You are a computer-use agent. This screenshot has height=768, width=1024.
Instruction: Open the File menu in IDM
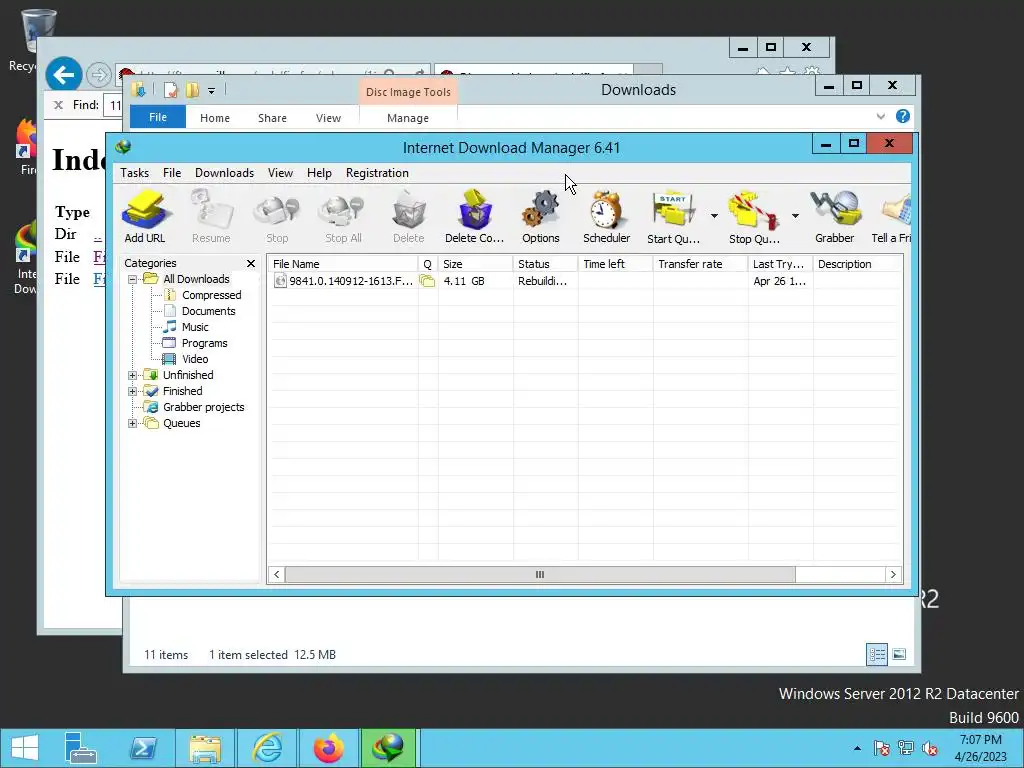point(172,173)
